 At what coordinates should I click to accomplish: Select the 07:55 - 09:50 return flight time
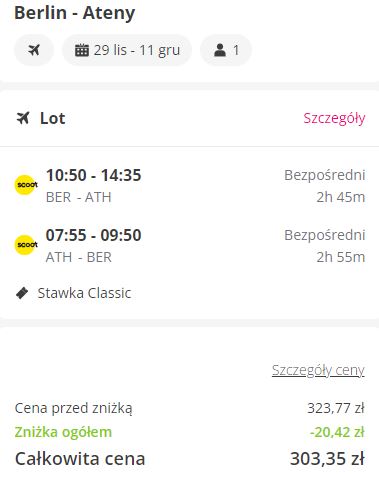point(94,235)
